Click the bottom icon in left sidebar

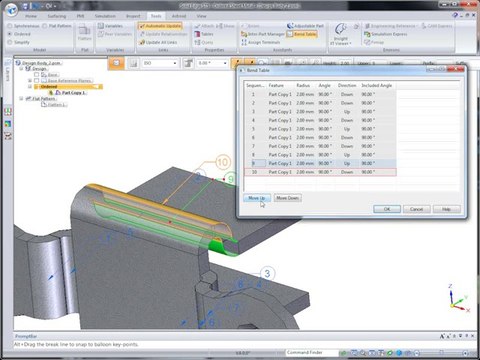click(8, 136)
